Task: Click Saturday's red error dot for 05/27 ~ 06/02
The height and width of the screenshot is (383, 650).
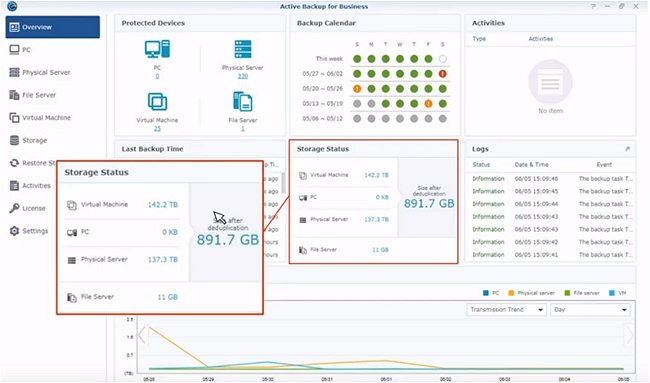Action: pos(443,74)
